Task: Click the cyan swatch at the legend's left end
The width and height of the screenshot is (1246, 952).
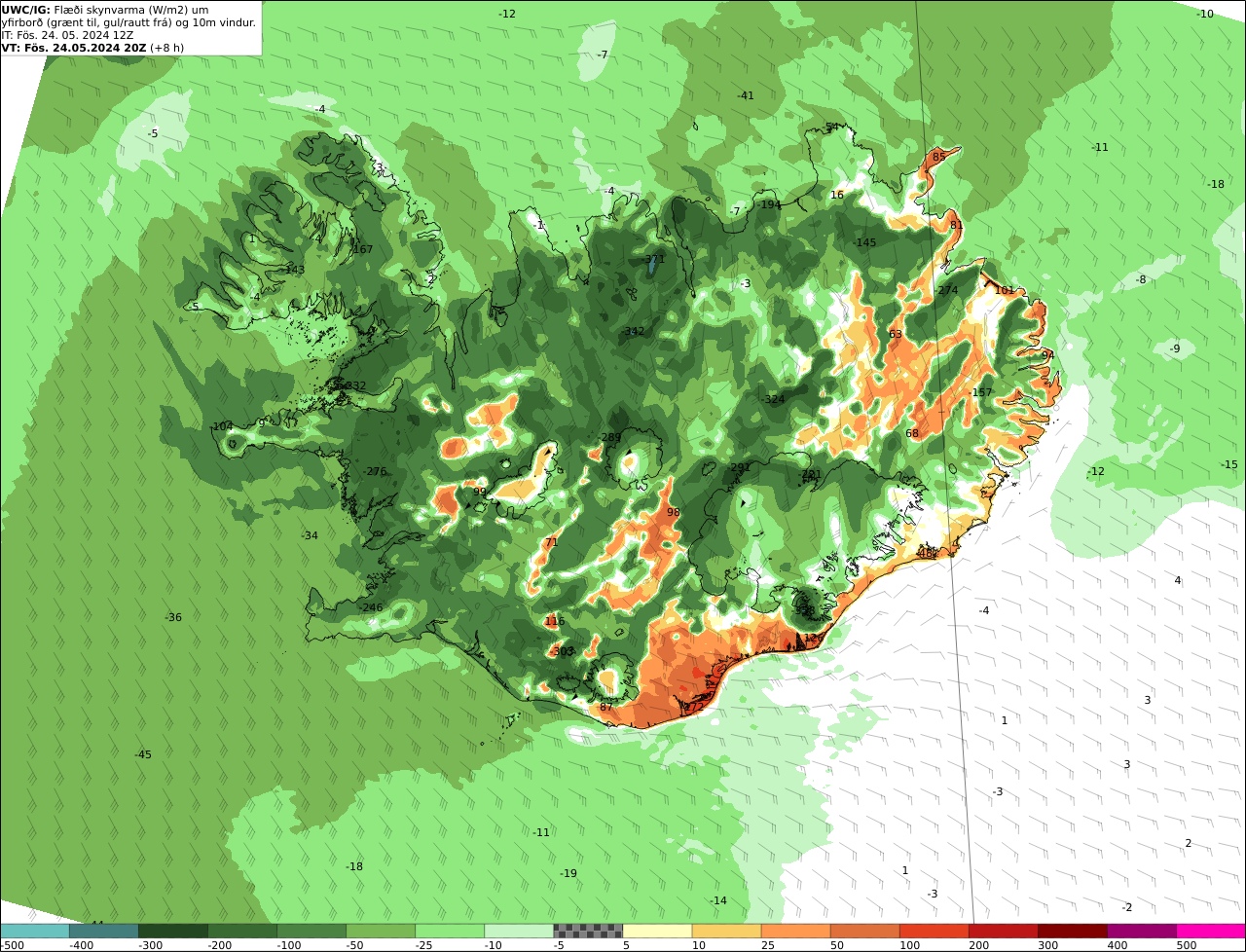Action: point(35,931)
